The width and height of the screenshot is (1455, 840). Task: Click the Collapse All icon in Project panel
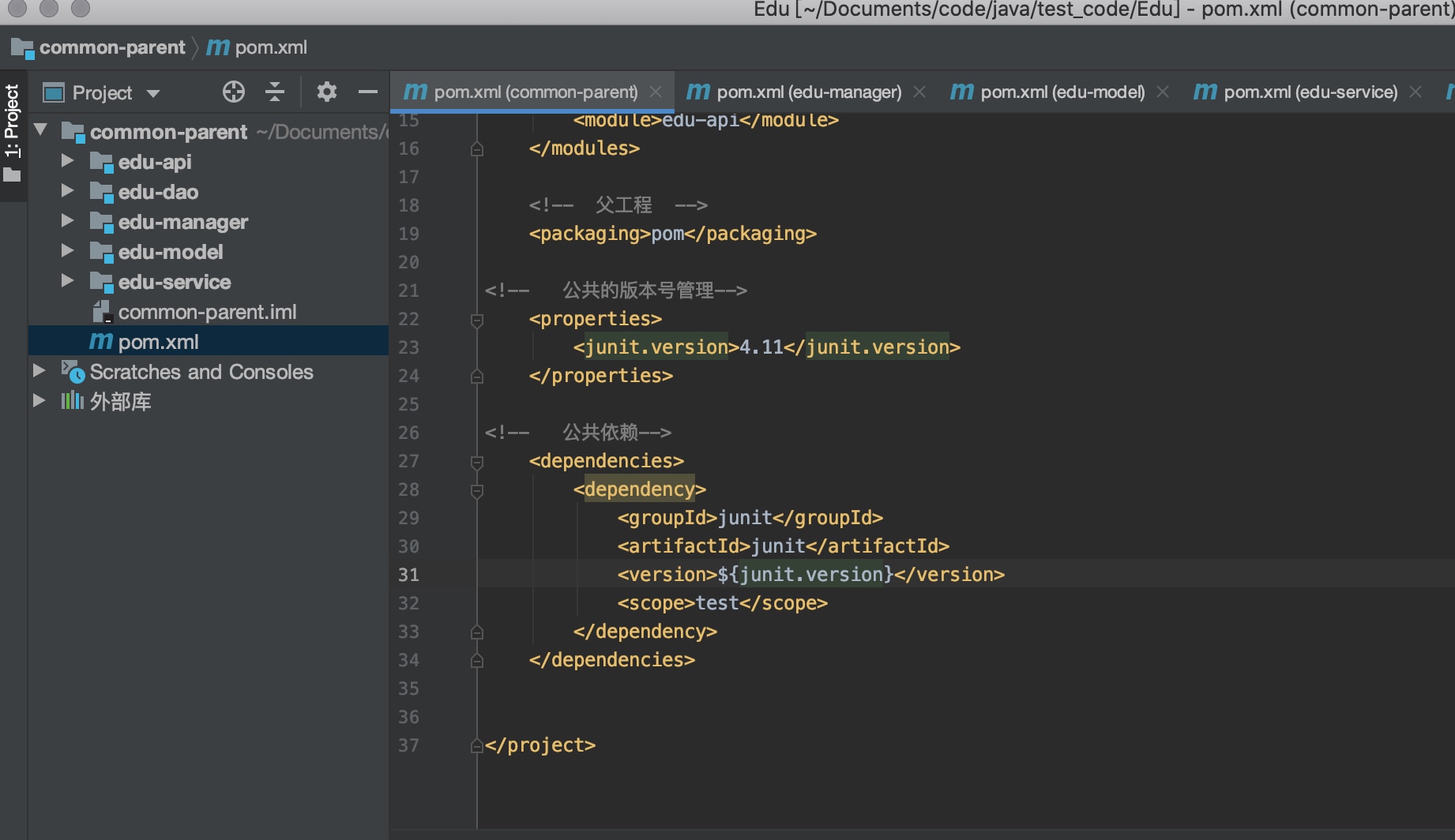click(274, 92)
